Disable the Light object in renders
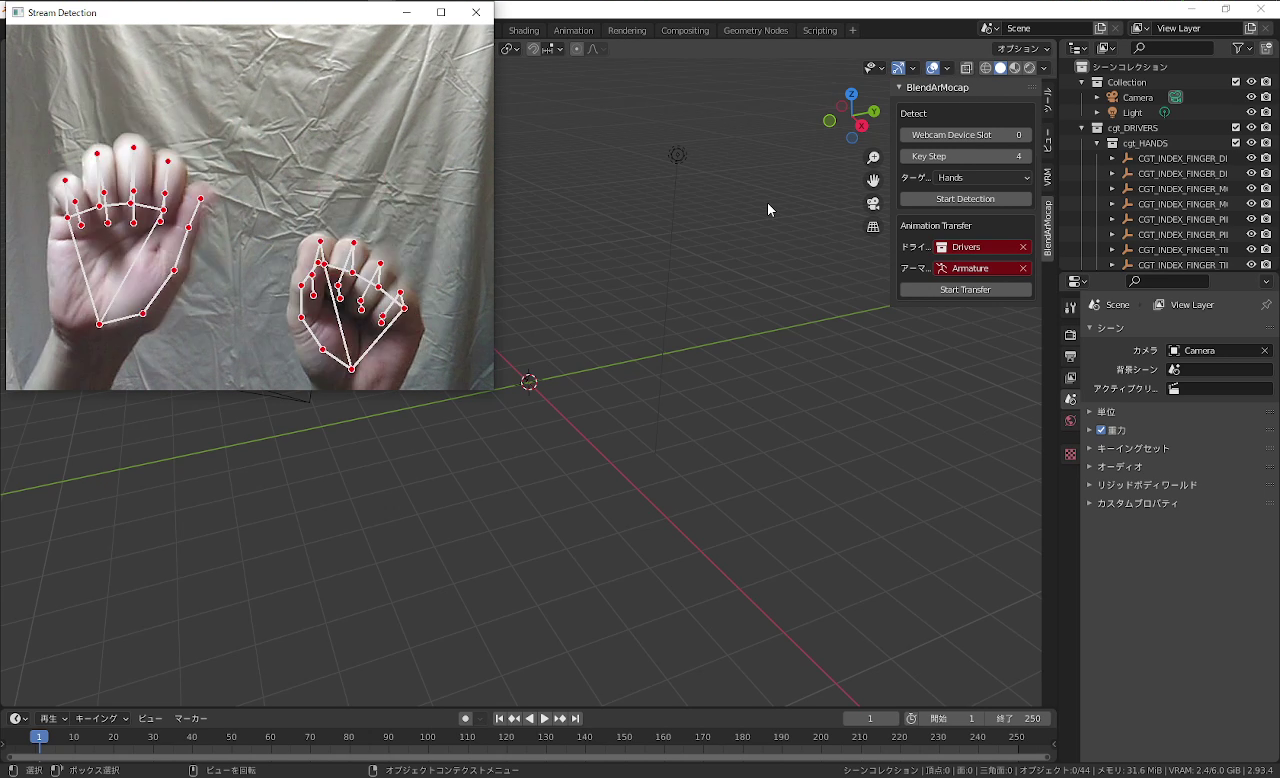 (x=1266, y=113)
